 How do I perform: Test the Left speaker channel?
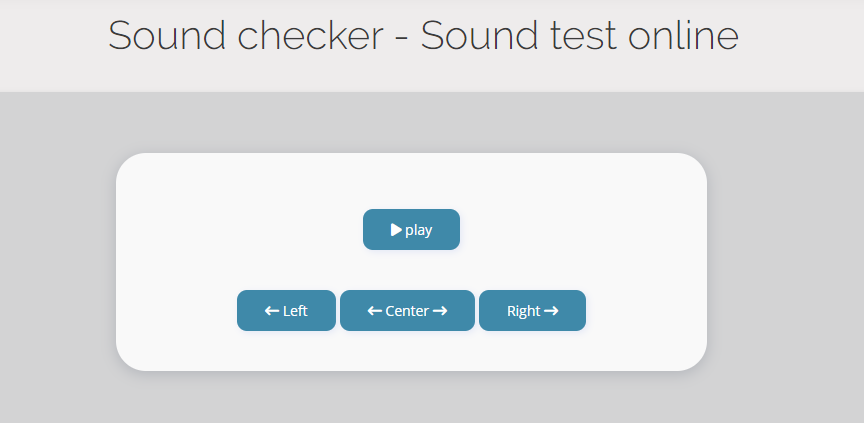[x=286, y=311]
